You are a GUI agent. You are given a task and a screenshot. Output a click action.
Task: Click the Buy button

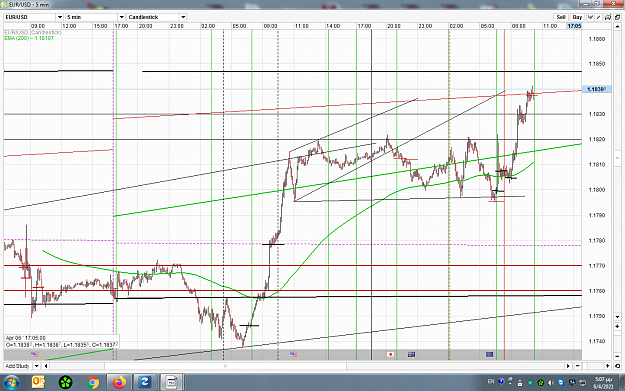pyautogui.click(x=577, y=17)
